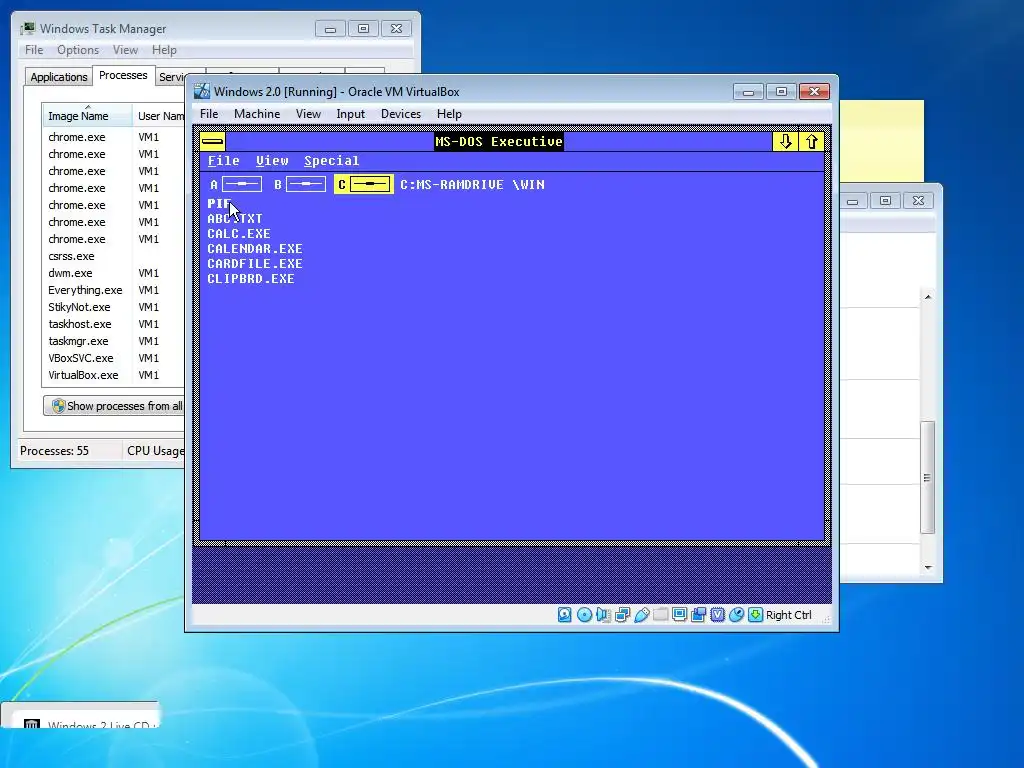Select drive B icon in MS-DOS Executive

point(300,185)
